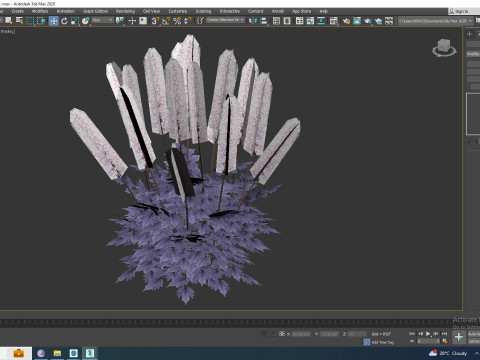Click Render Production teapot icon
Viewport: 480px width, 360px height.
click(x=367, y=21)
